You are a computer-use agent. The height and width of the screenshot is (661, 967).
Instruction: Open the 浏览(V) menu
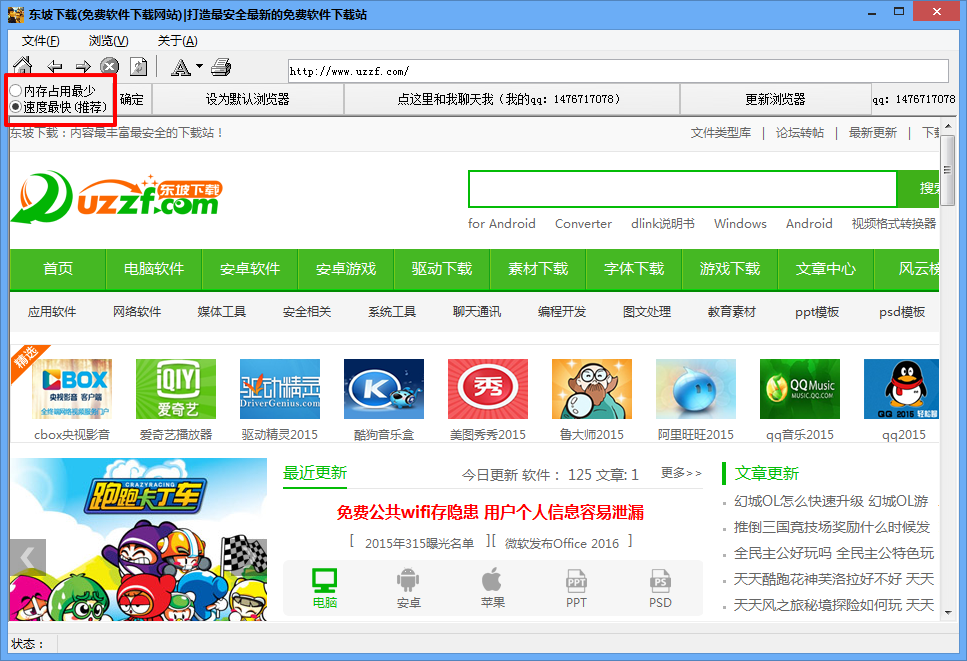[x=109, y=41]
